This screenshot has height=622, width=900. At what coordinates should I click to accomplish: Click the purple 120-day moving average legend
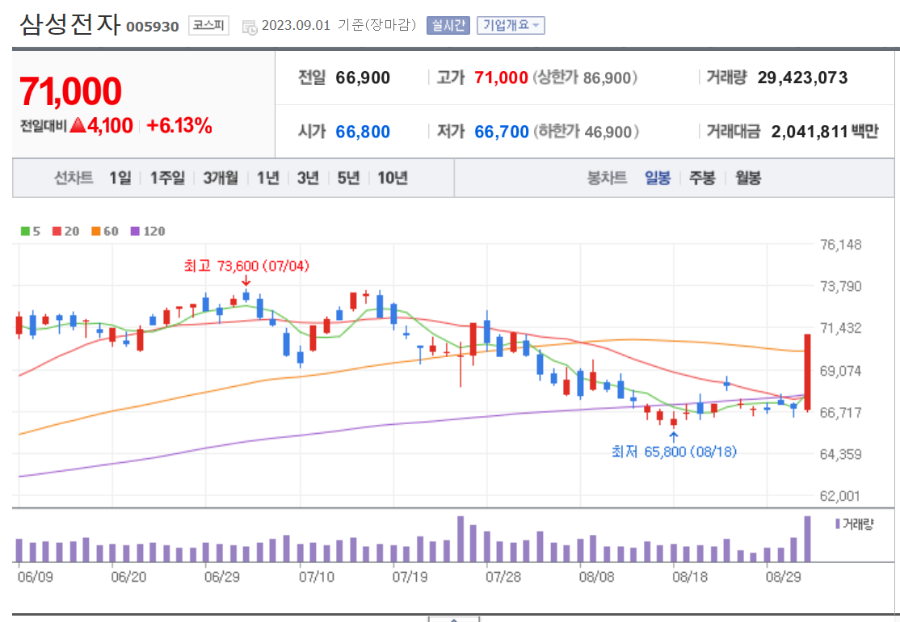(x=148, y=231)
